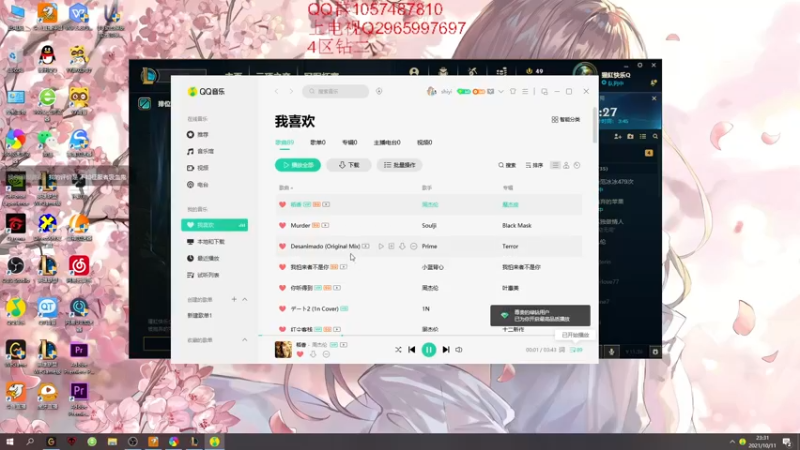
Task: Open the skin (shirt) theme icon
Action: point(513,91)
